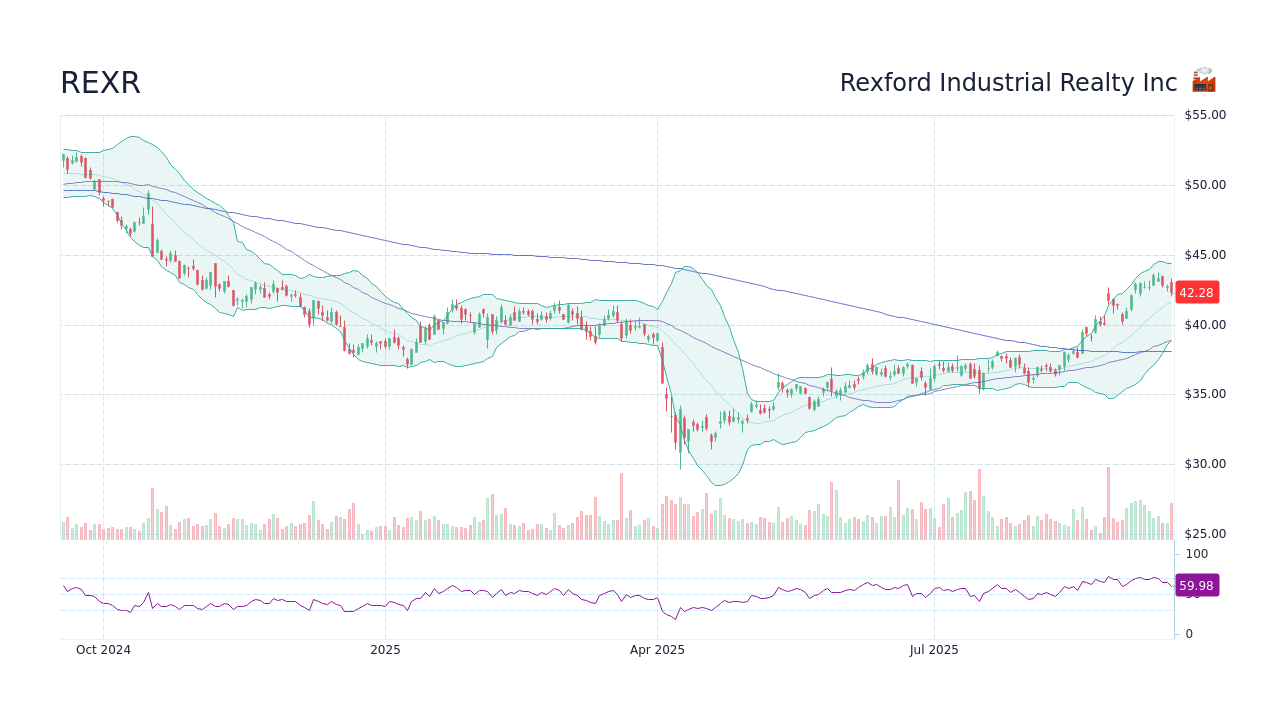Select the red 42.28 price badge
The image size is (1280, 720).
(x=1196, y=292)
